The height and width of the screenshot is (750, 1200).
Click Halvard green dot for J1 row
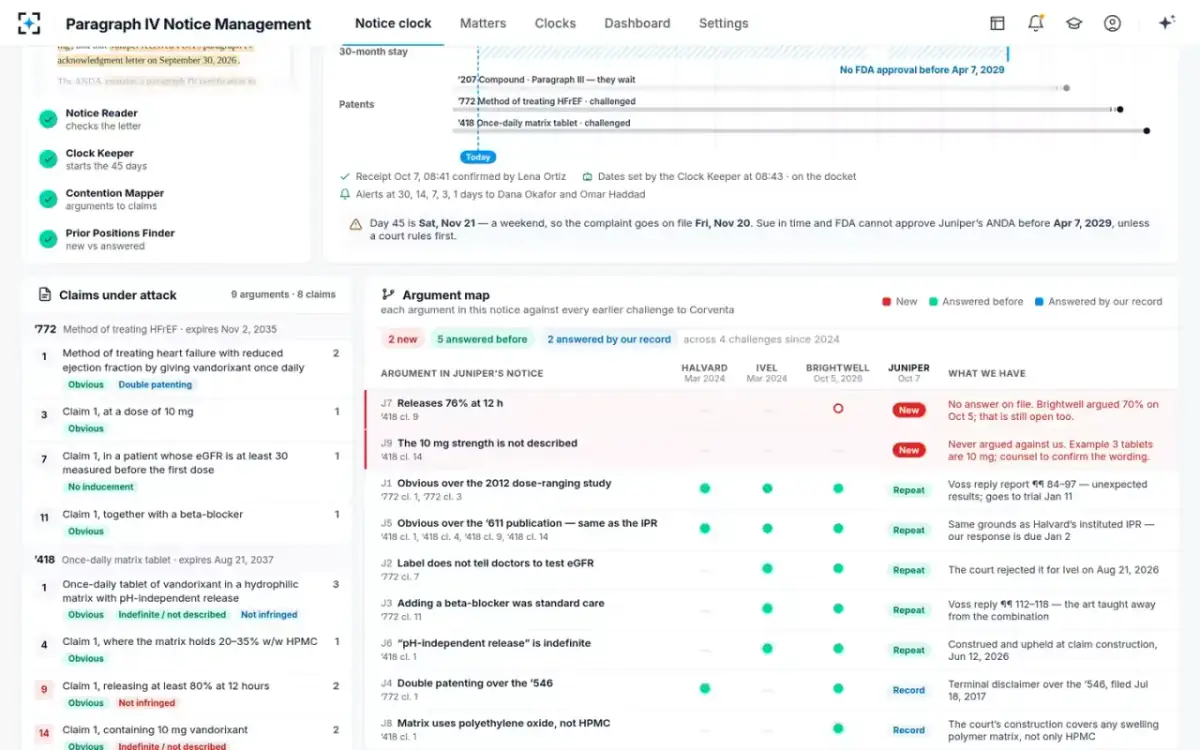tap(705, 489)
